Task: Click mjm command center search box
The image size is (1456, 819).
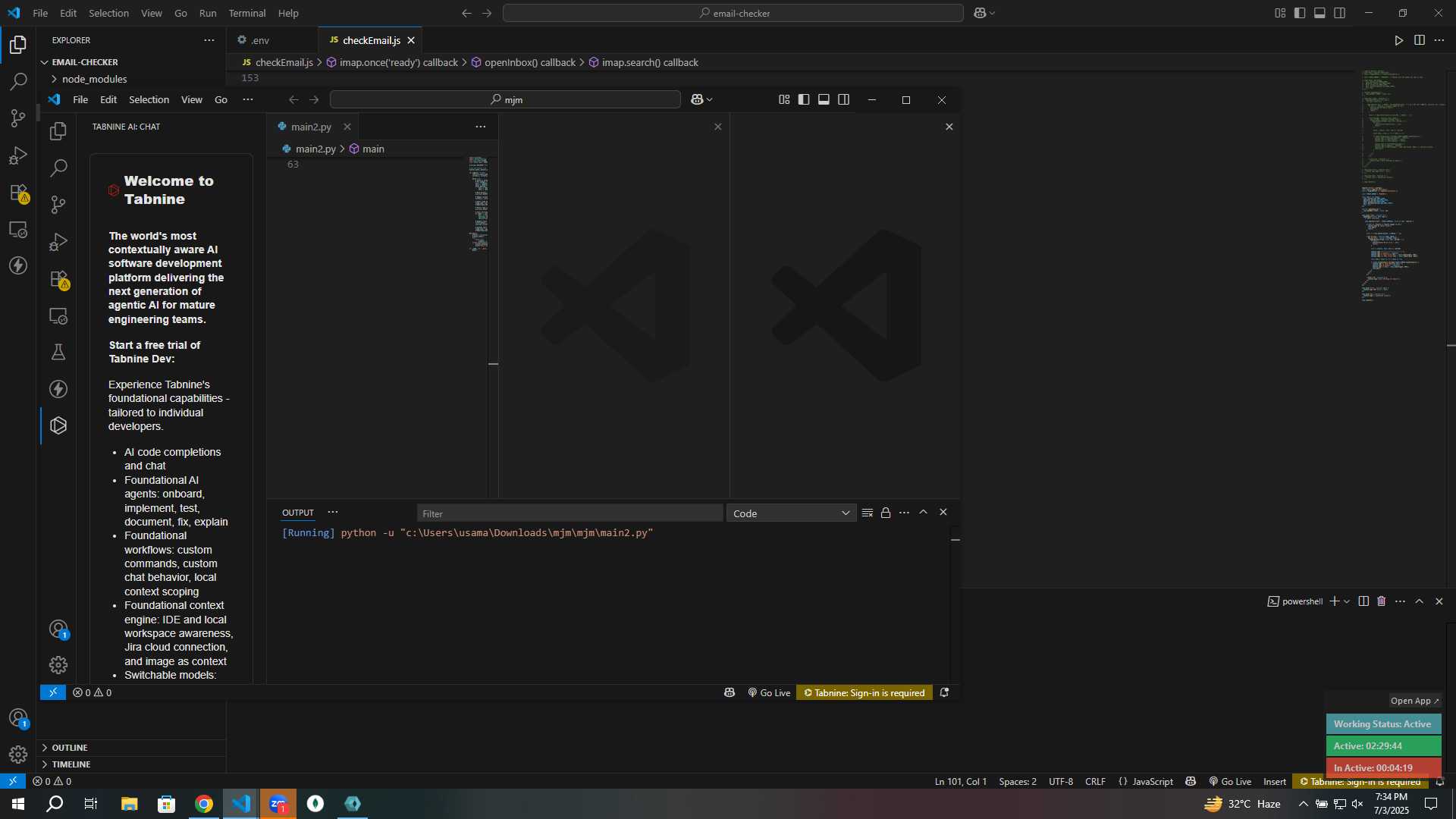Action: coord(505,99)
